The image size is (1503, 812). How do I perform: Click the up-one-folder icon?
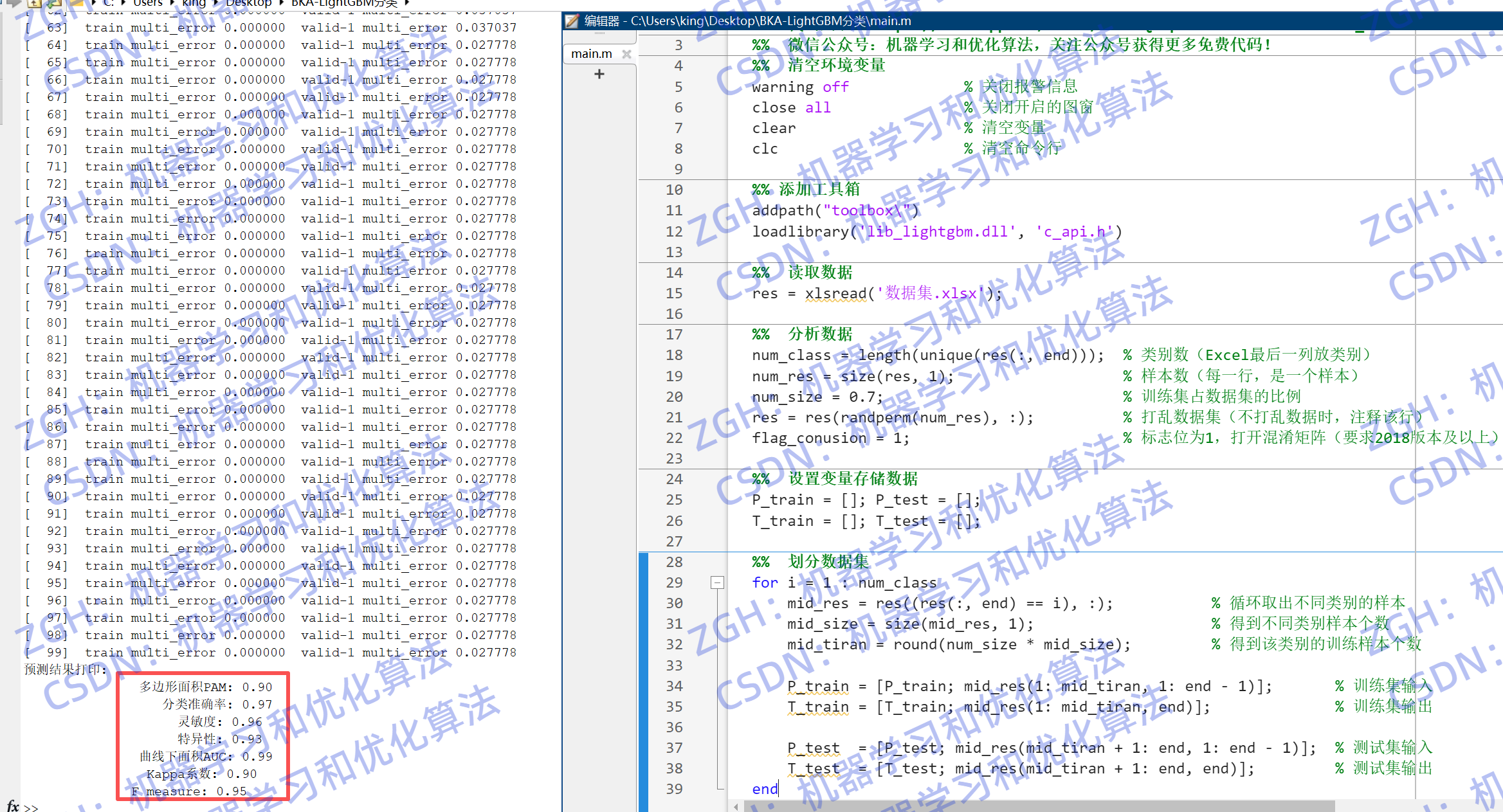pyautogui.click(x=34, y=3)
